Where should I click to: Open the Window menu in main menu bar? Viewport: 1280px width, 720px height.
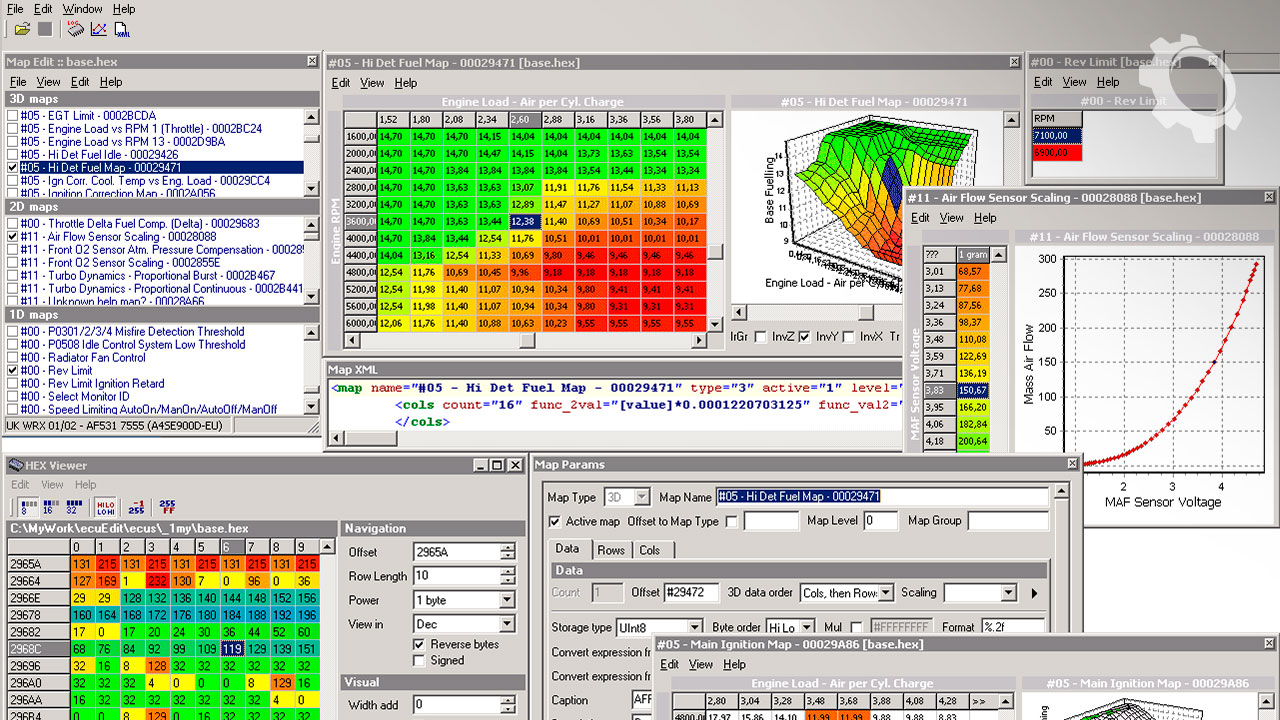click(82, 9)
